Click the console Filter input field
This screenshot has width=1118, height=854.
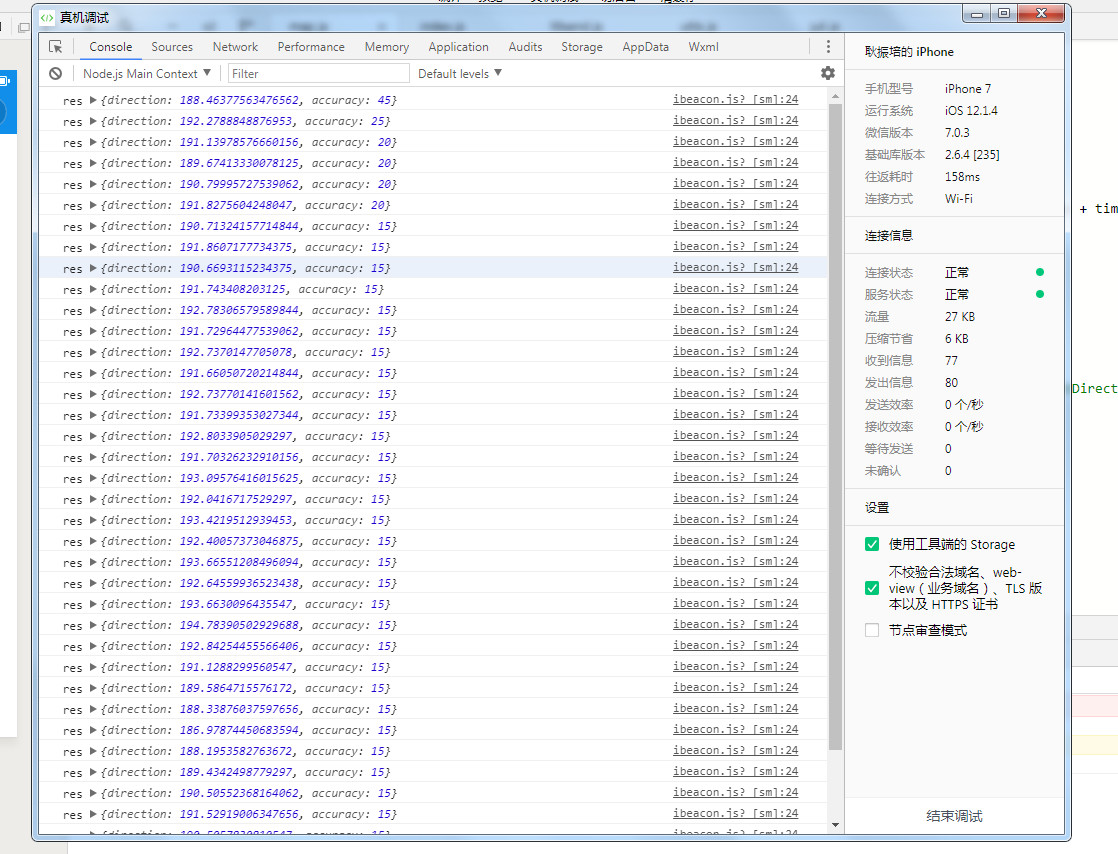(318, 73)
